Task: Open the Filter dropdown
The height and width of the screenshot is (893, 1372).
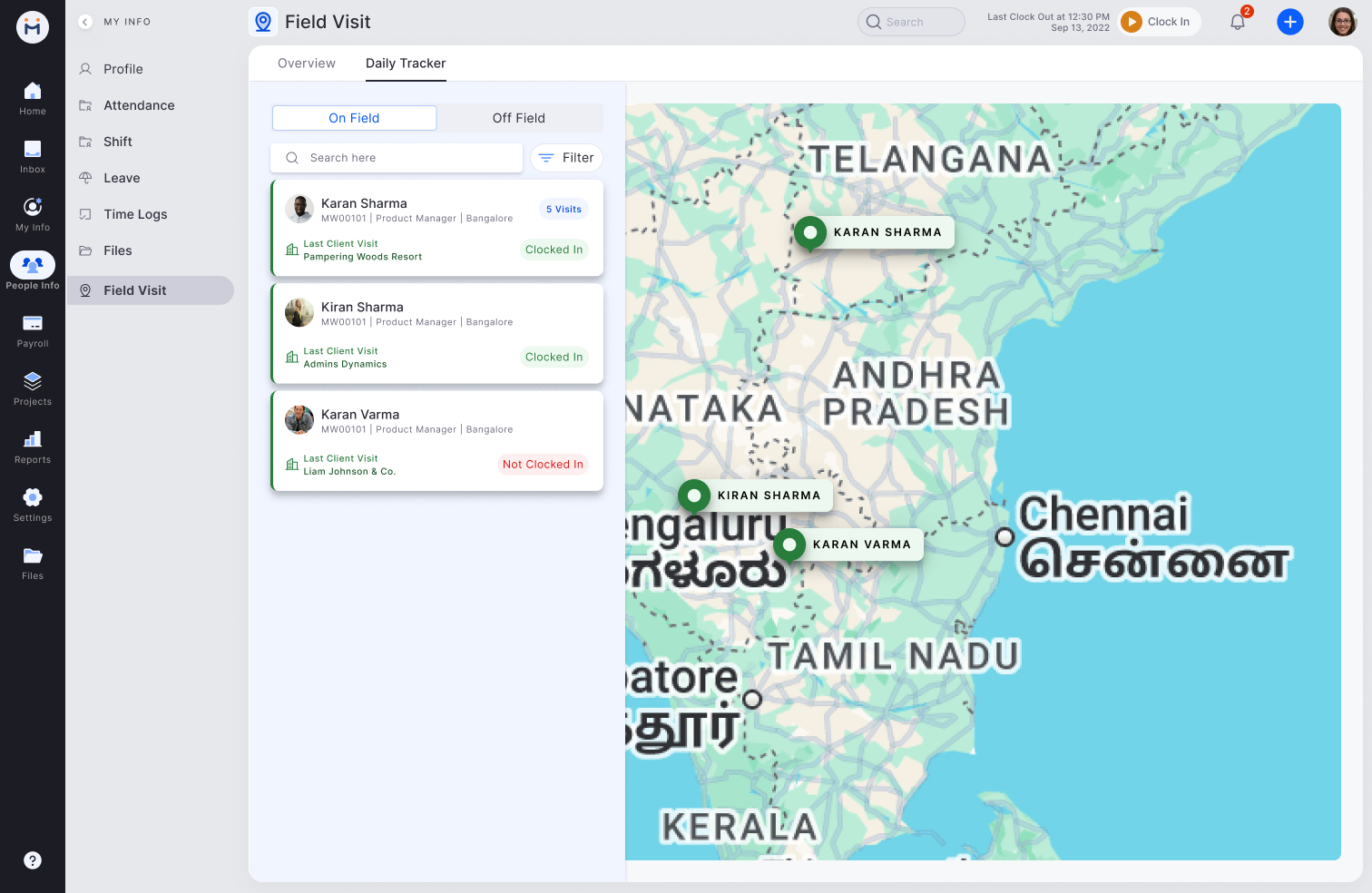Action: (566, 157)
